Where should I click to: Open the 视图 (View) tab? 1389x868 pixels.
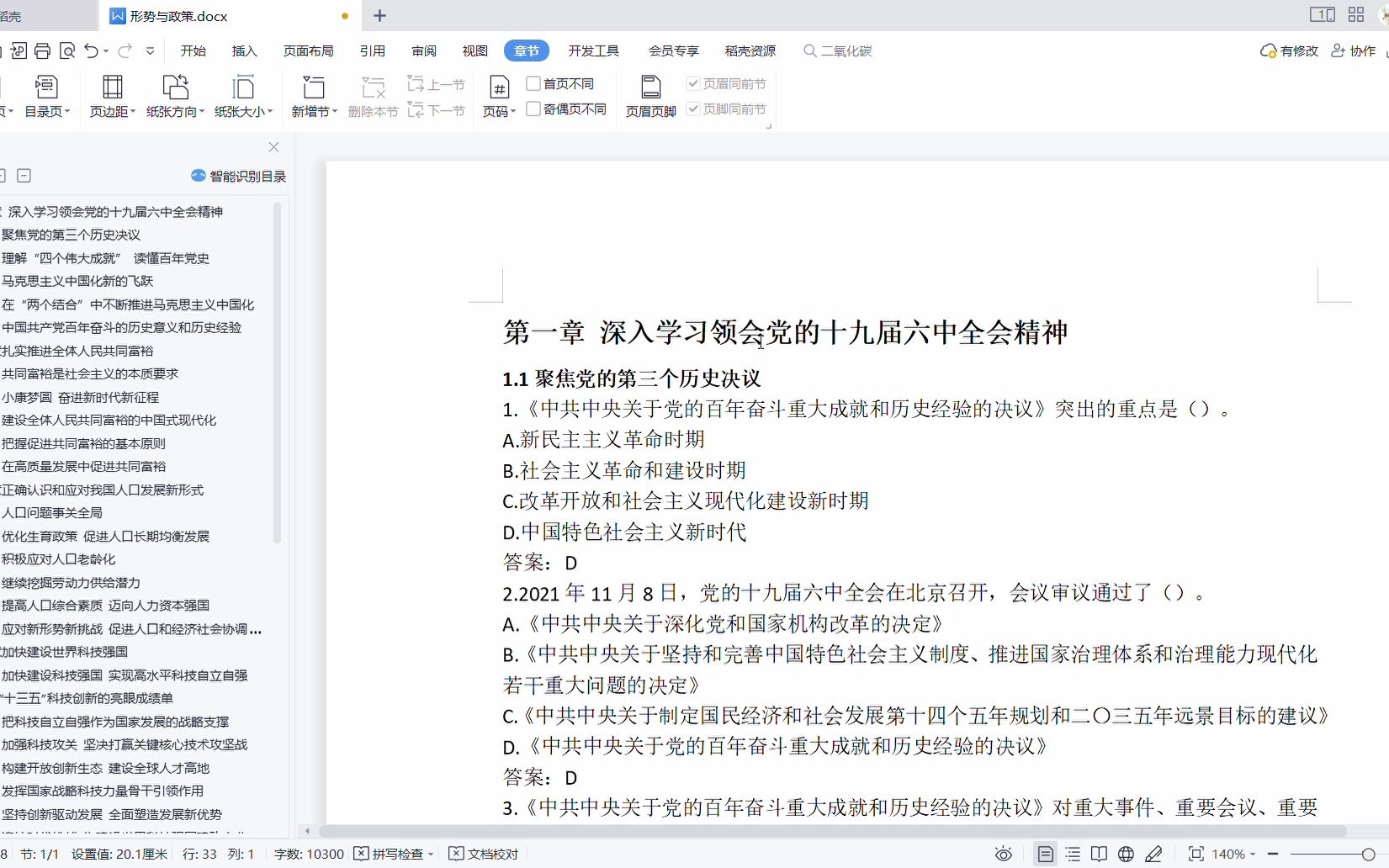coord(475,51)
